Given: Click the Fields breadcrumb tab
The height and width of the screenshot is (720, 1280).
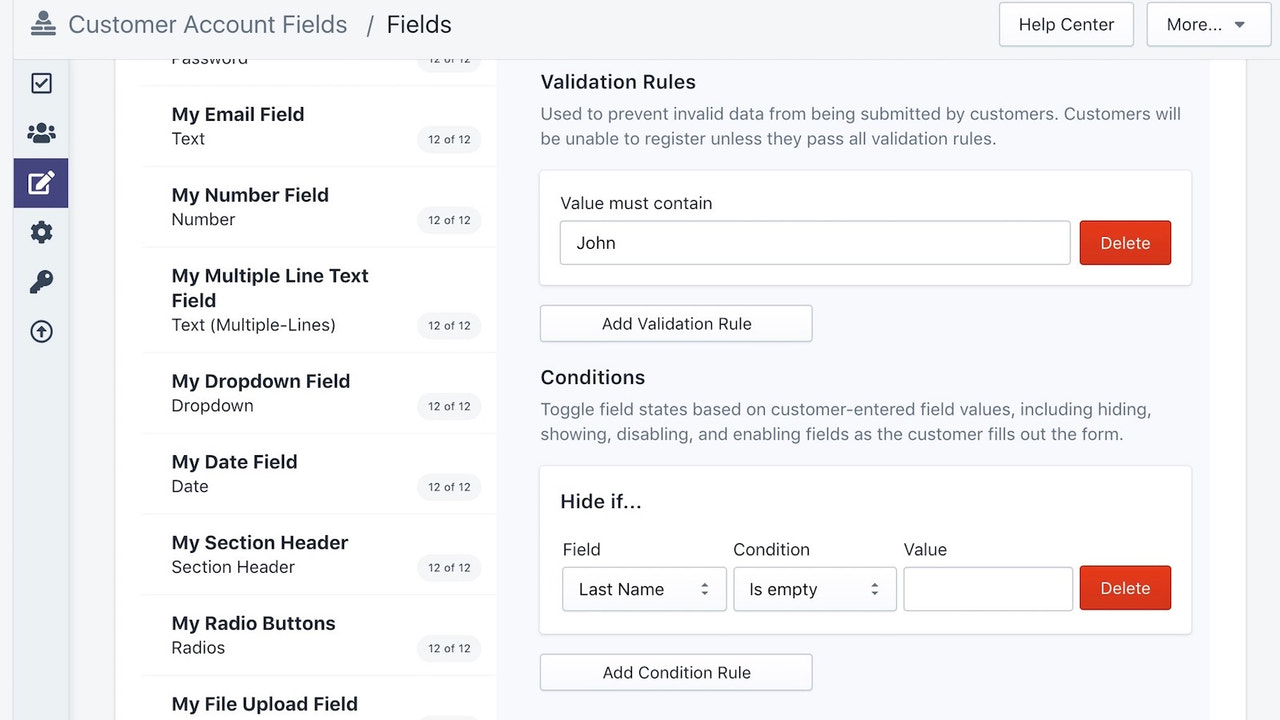Looking at the screenshot, I should [419, 24].
